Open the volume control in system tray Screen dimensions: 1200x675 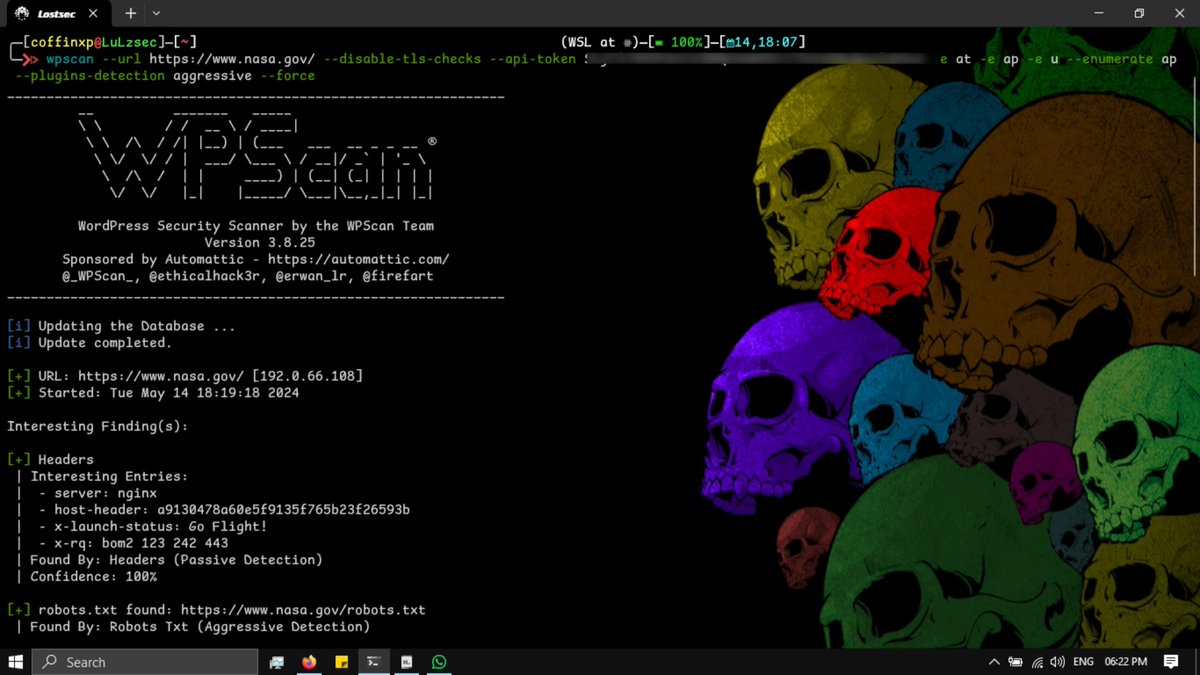(1058, 662)
